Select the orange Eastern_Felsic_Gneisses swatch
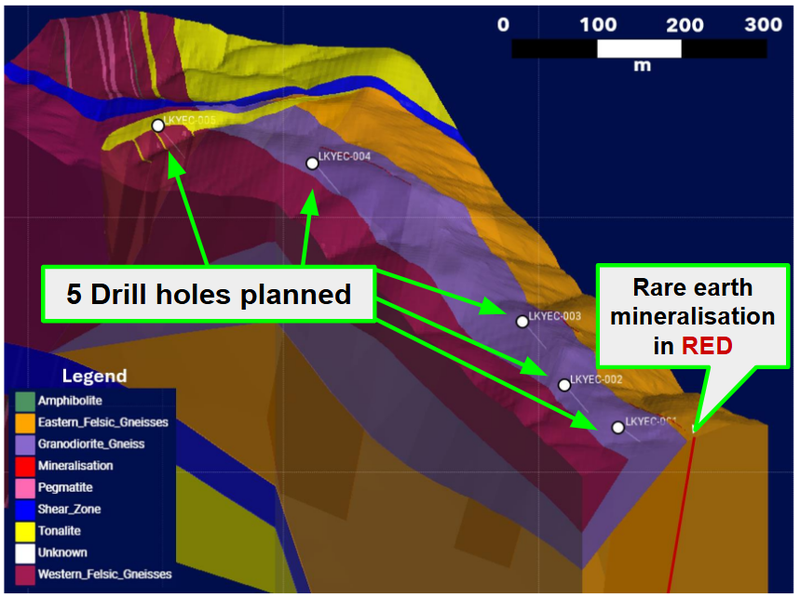The height and width of the screenshot is (596, 800). tap(26, 422)
